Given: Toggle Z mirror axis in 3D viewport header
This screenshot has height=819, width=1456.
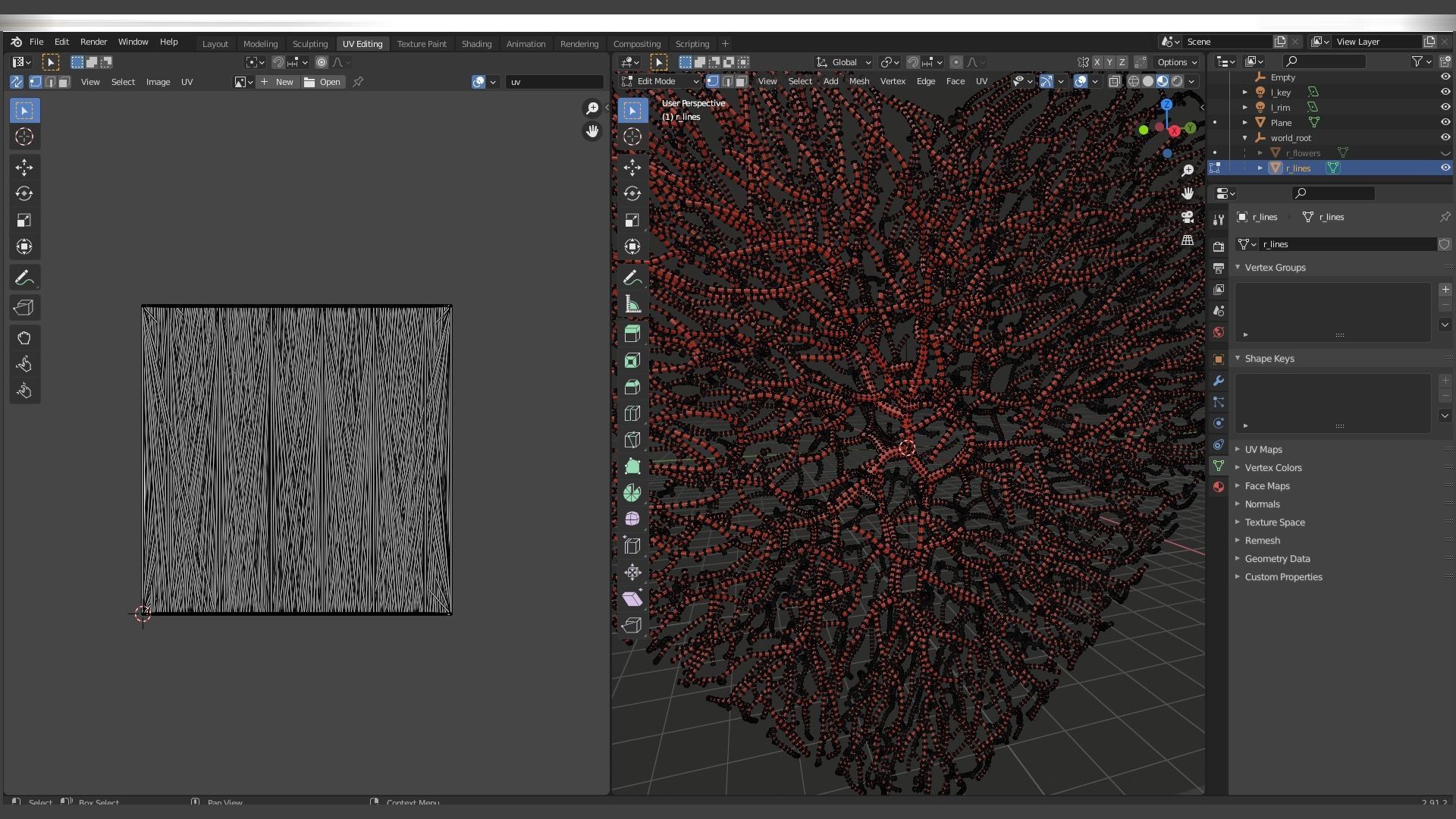Looking at the screenshot, I should [x=1122, y=62].
